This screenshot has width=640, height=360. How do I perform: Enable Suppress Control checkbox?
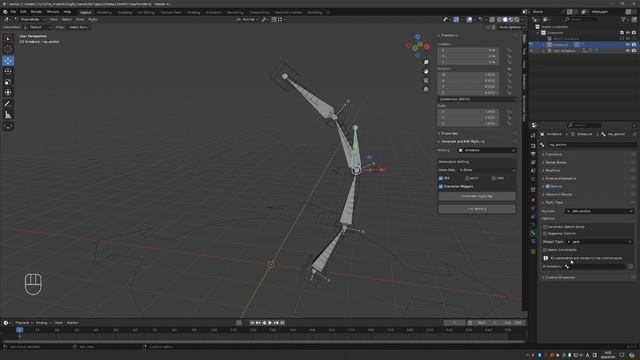coord(545,233)
